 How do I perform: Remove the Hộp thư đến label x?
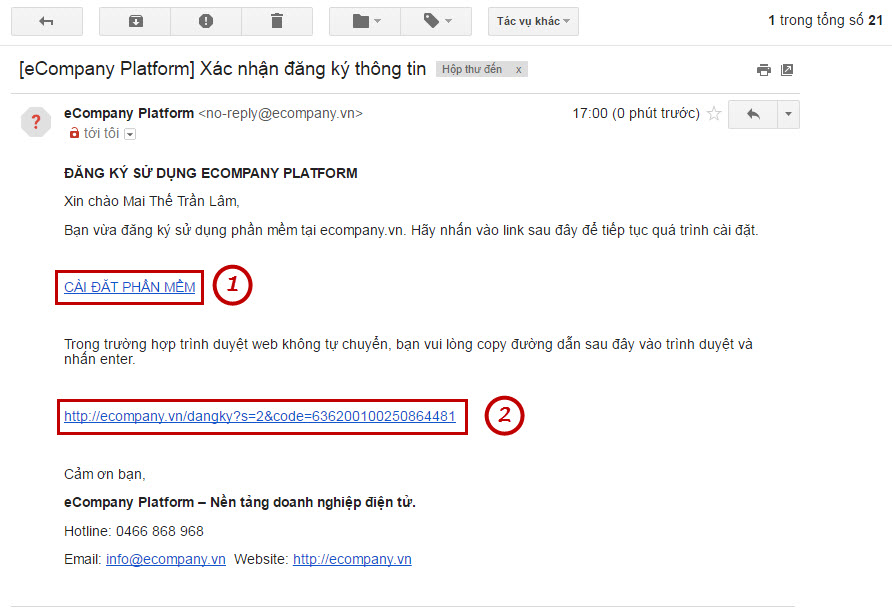[x=518, y=69]
